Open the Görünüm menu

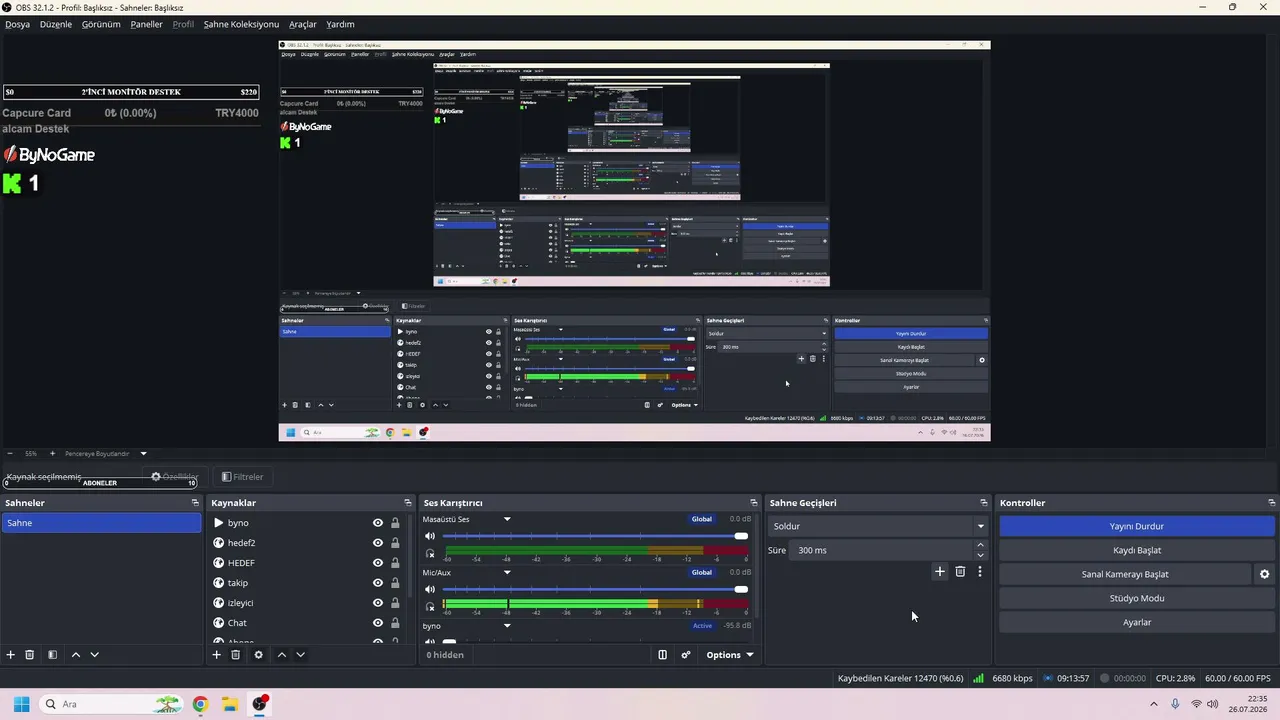pyautogui.click(x=101, y=24)
